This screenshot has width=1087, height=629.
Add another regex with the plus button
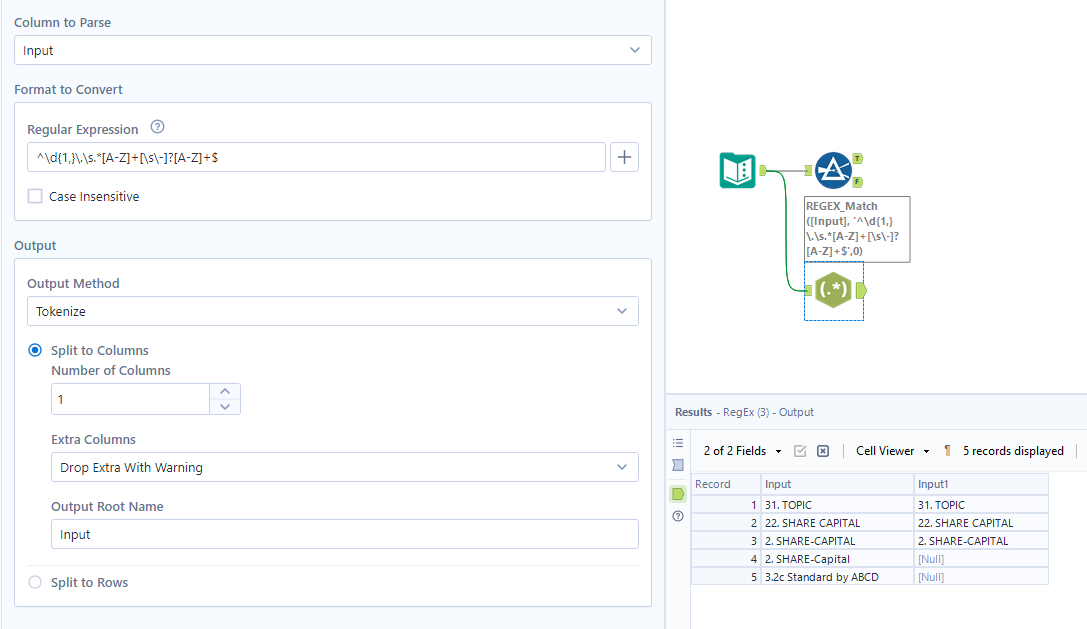pyautogui.click(x=624, y=157)
